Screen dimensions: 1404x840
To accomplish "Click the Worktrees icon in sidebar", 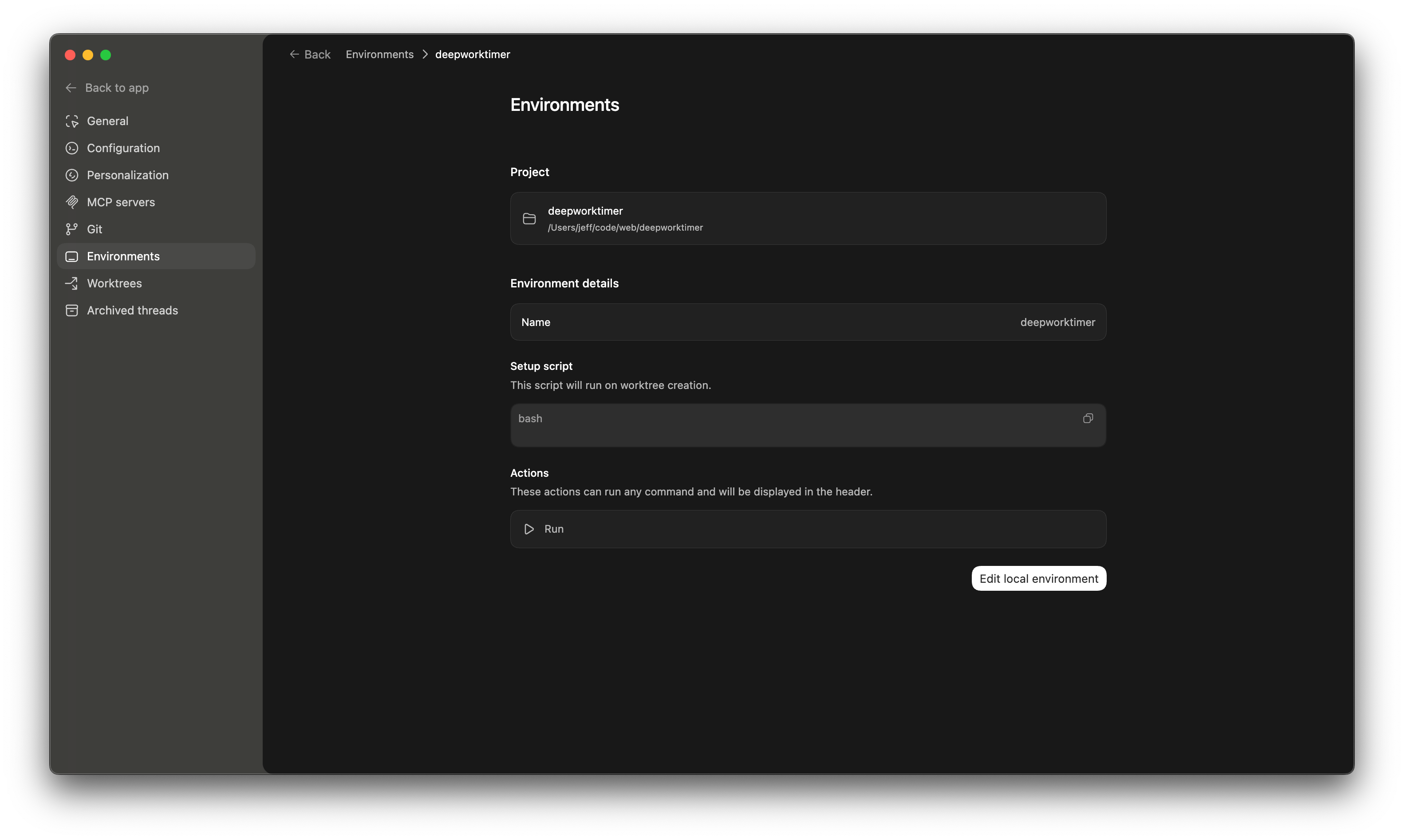I will point(72,283).
